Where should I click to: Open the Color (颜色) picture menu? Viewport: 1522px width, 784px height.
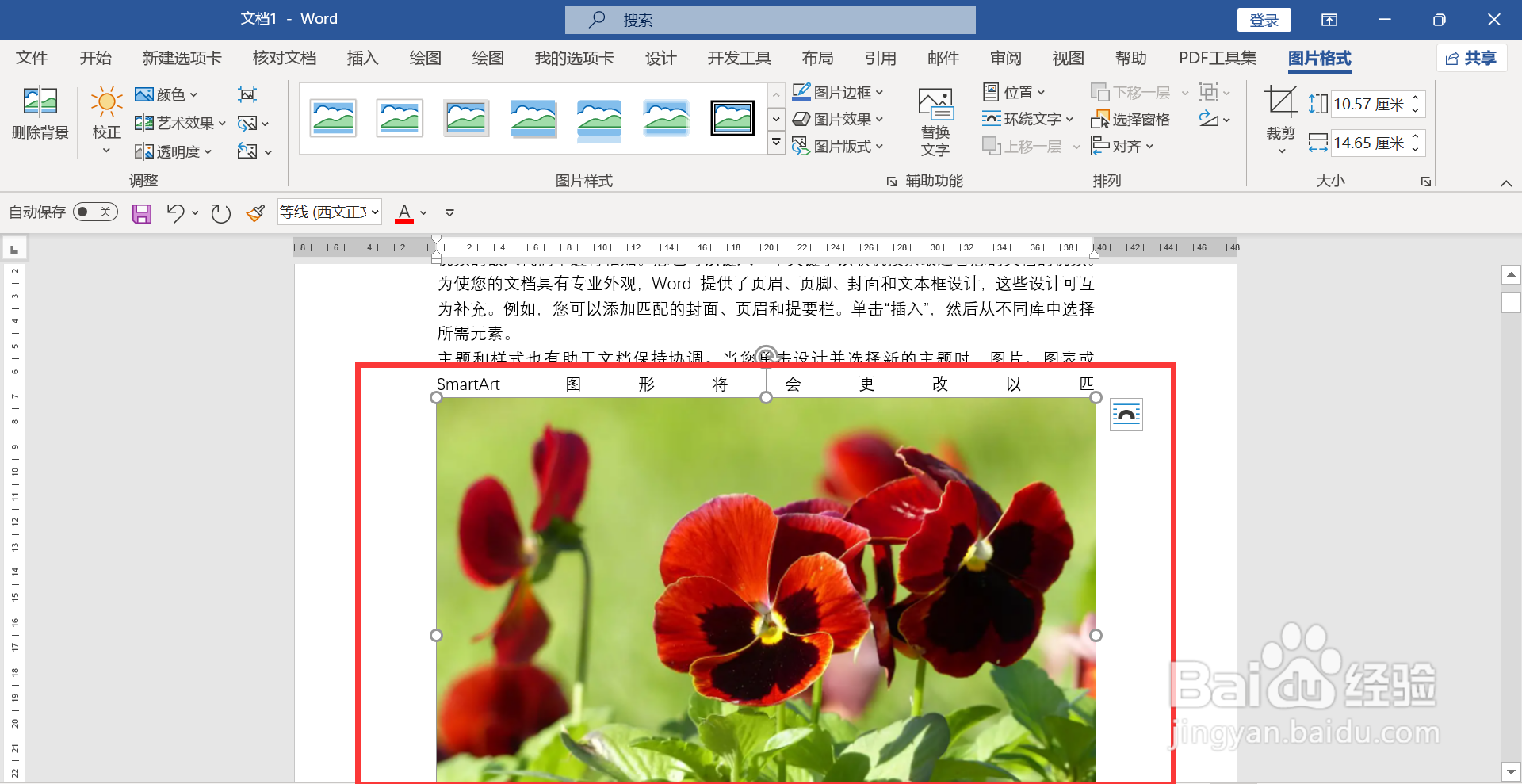coord(166,94)
